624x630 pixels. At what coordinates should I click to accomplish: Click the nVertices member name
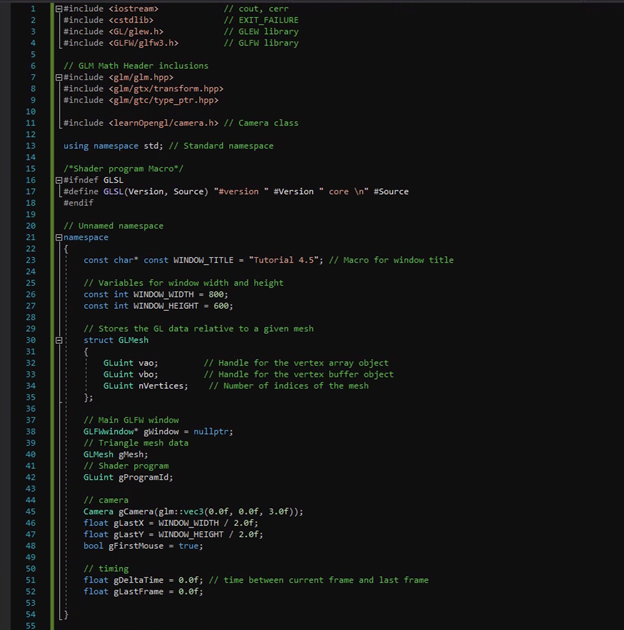click(x=161, y=386)
